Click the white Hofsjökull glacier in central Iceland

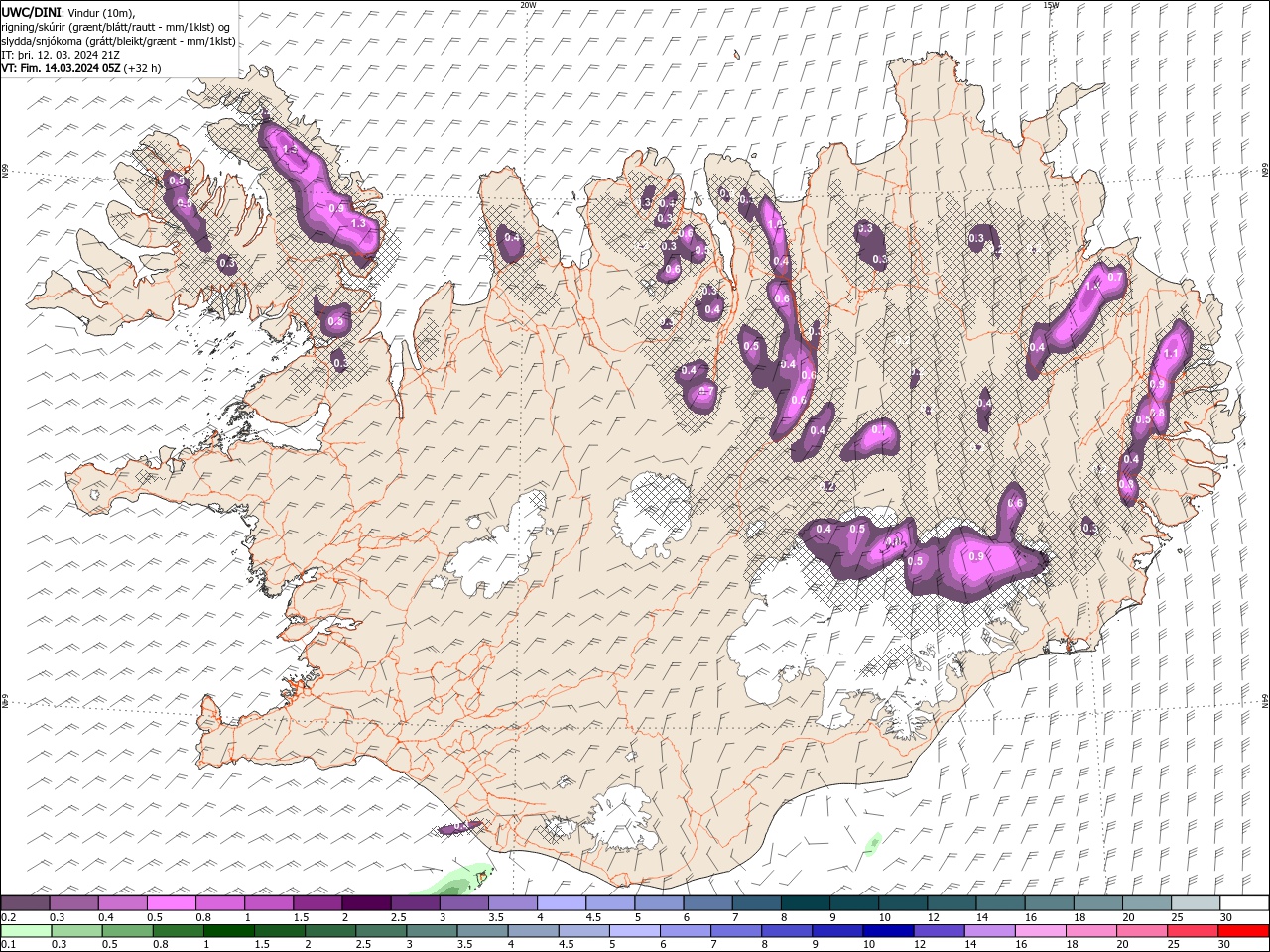(652, 516)
